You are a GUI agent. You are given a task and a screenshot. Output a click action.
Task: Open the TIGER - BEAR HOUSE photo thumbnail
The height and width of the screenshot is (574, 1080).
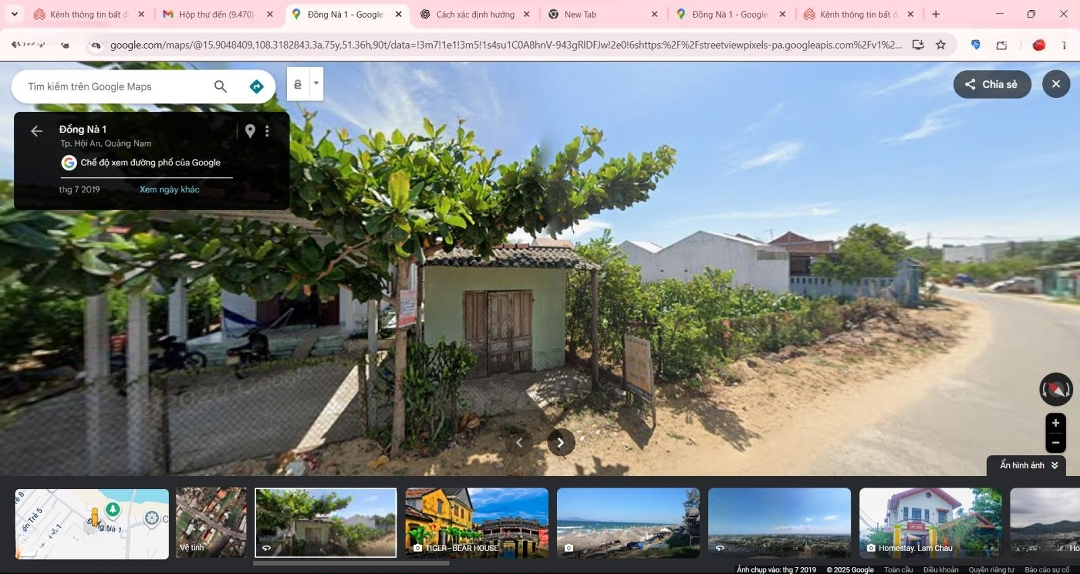tap(477, 523)
